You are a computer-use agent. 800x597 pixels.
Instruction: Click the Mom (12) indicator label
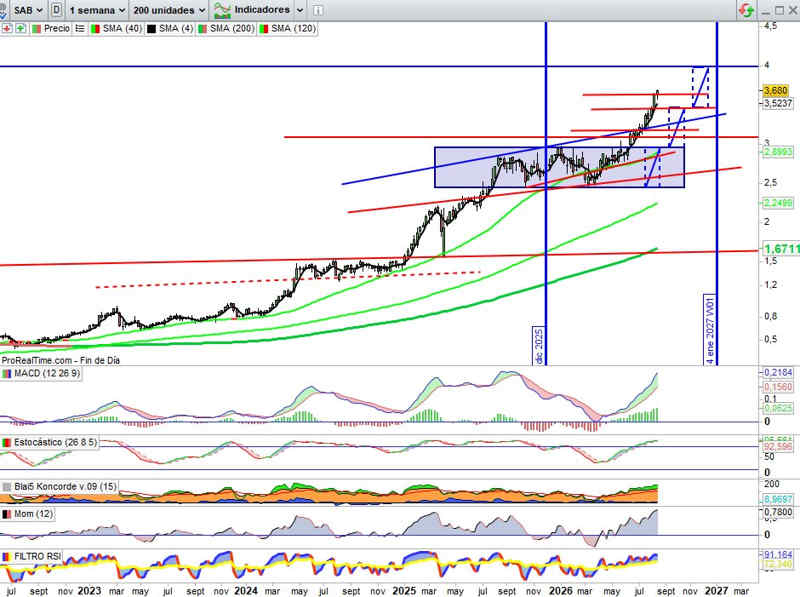[x=33, y=514]
